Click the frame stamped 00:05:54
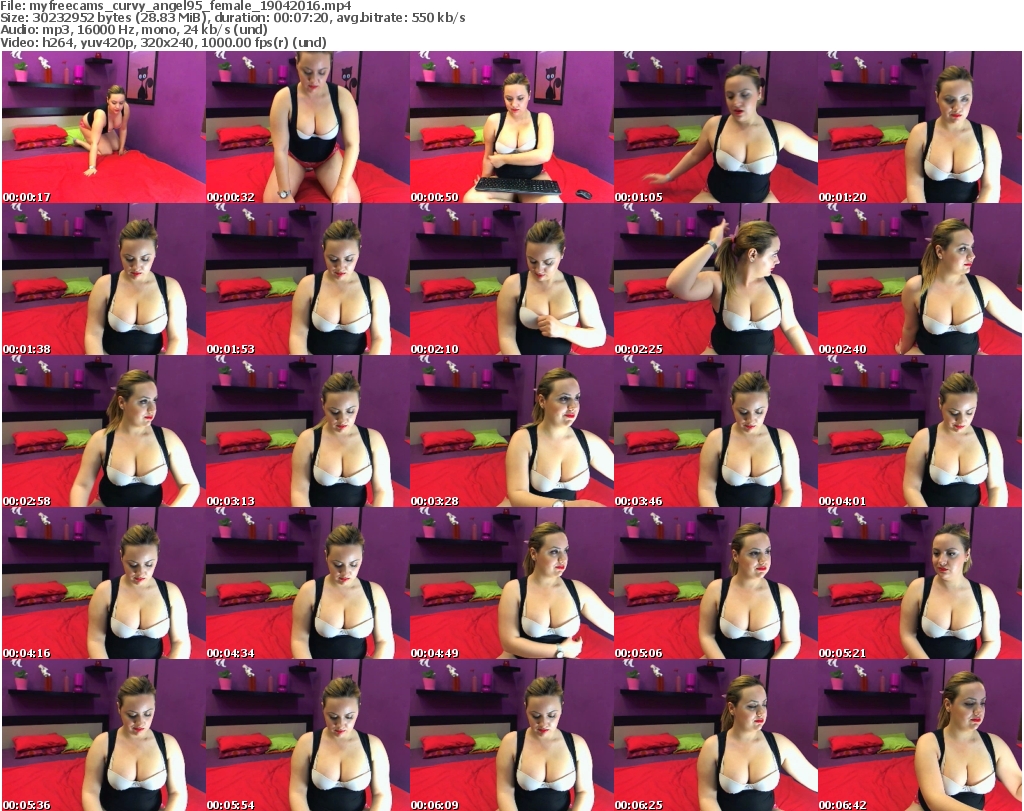 [x=308, y=735]
